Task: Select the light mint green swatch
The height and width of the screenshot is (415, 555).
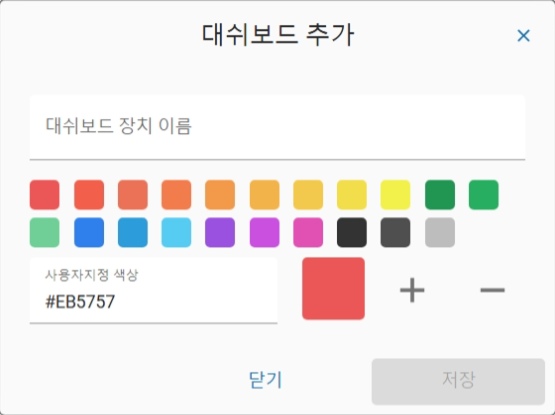Action: tap(45, 232)
